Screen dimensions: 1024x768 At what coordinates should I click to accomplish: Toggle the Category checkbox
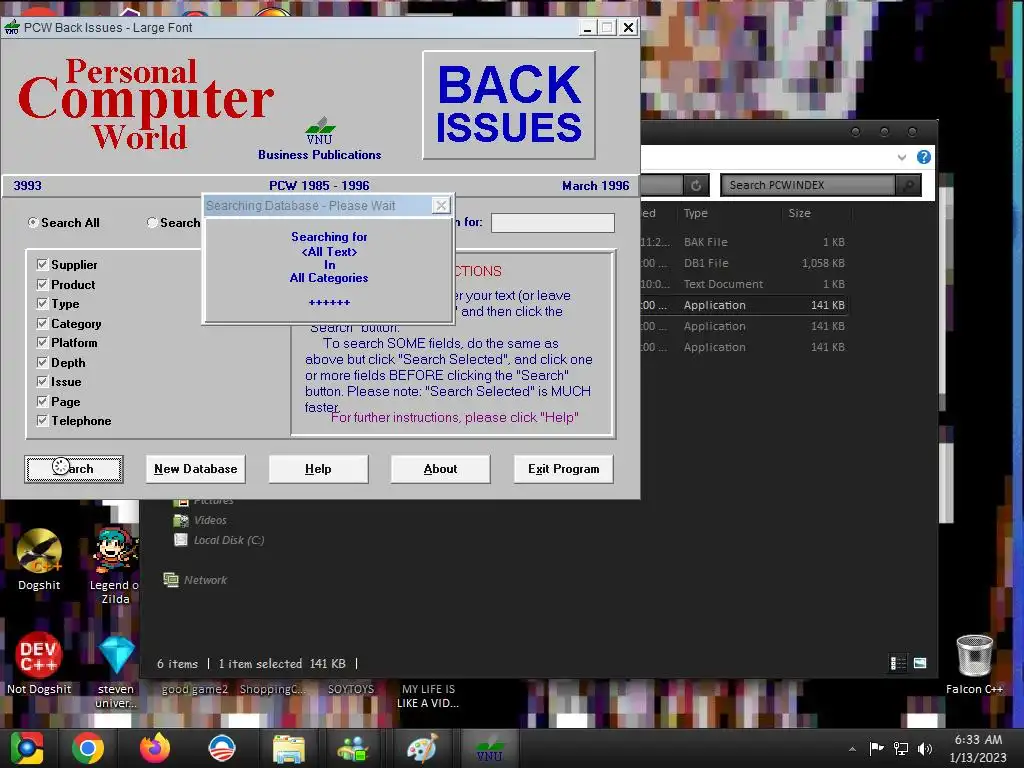pos(42,323)
